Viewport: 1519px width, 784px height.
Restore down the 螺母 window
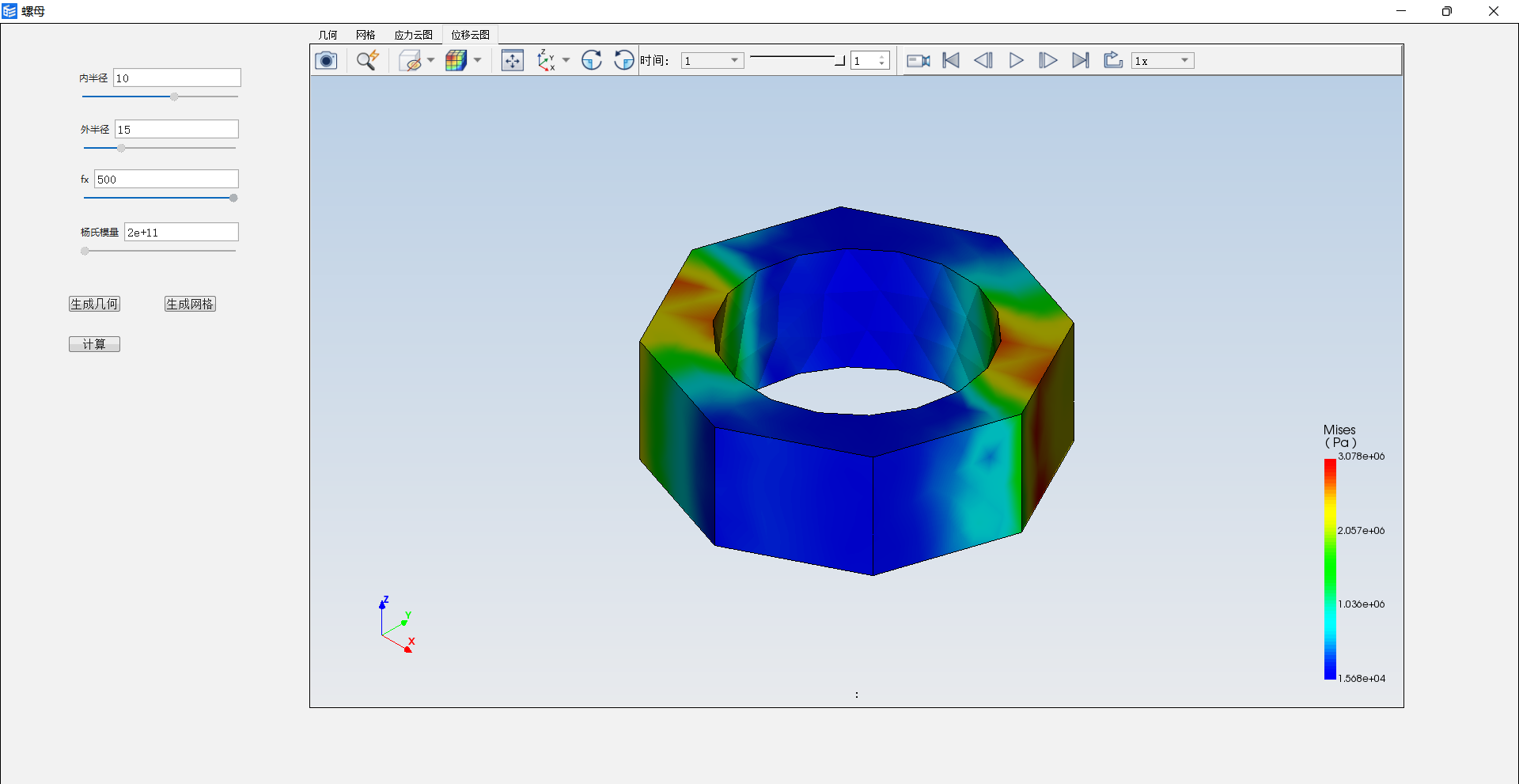(x=1447, y=11)
